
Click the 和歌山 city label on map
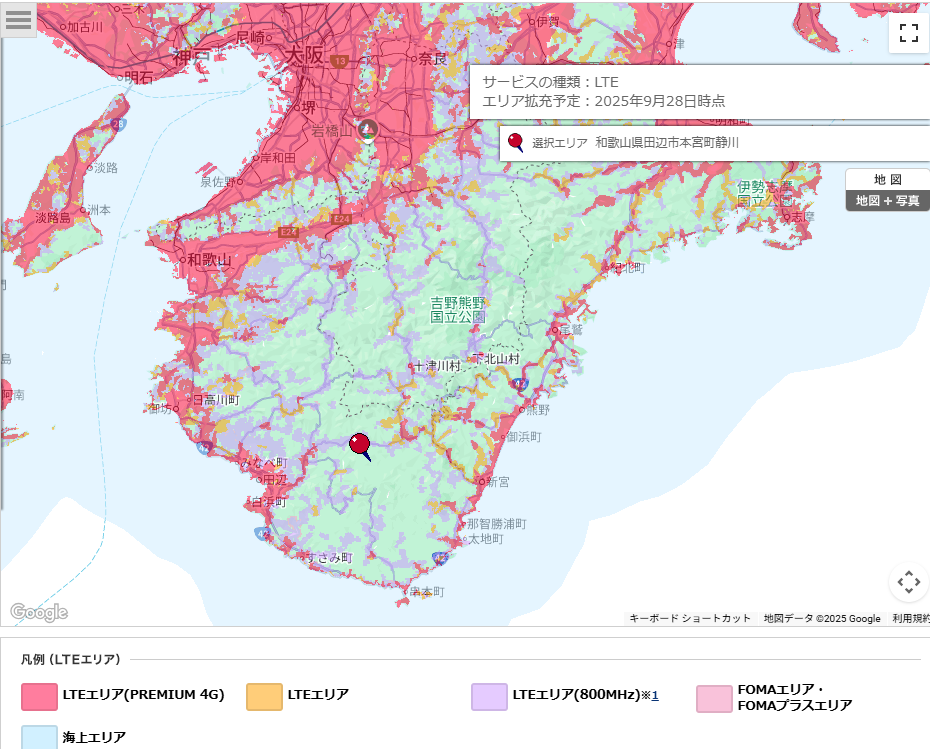point(209,260)
